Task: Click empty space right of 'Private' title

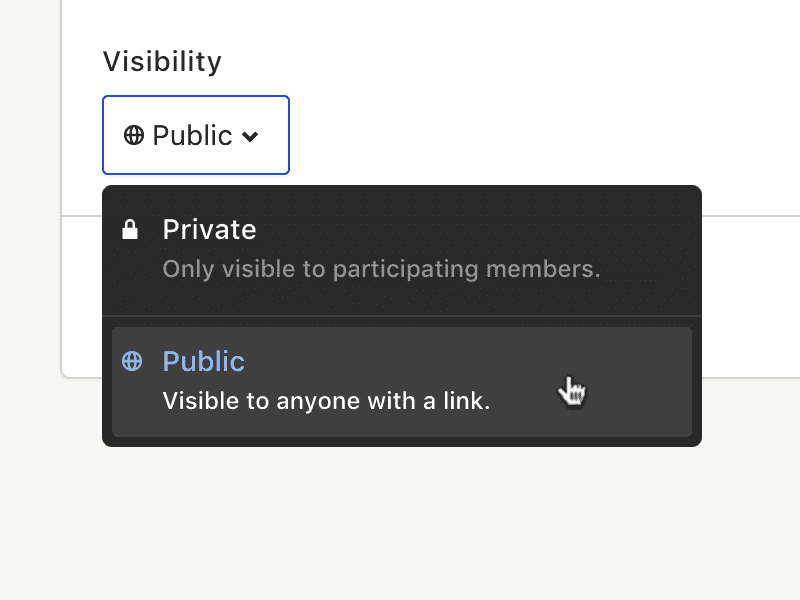Action: pyautogui.click(x=459, y=230)
